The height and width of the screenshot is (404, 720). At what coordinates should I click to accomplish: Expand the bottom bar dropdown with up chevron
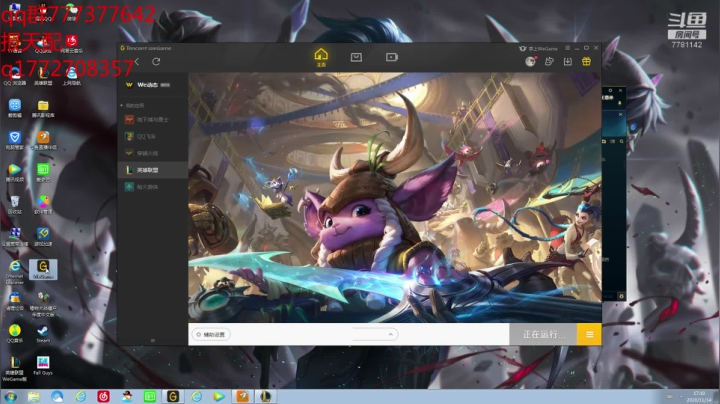coord(390,334)
